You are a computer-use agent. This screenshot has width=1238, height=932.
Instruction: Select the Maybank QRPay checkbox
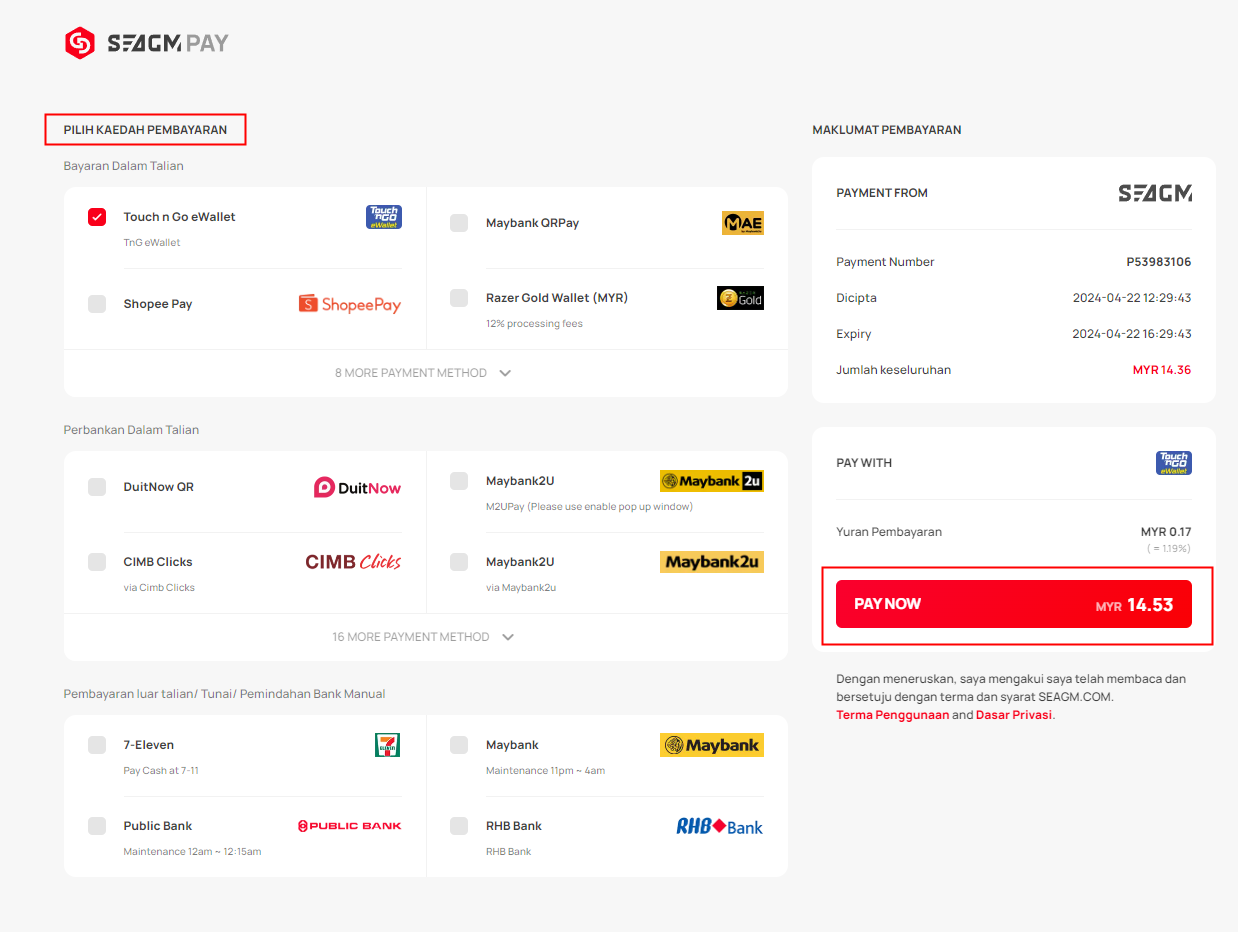coord(459,223)
